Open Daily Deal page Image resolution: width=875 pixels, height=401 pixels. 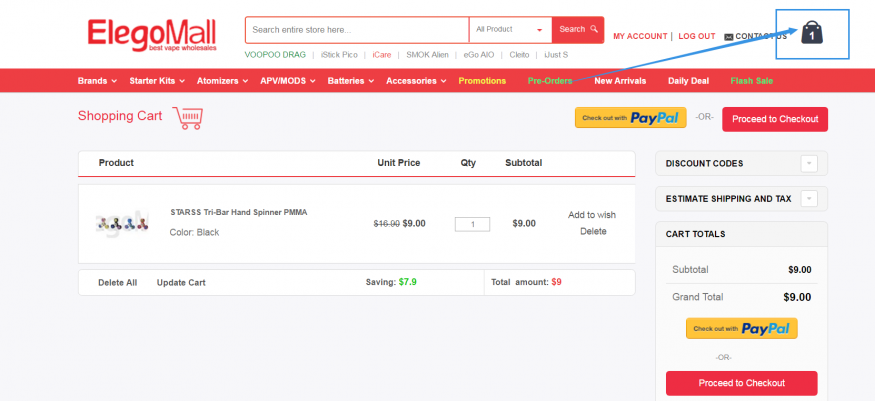689,81
